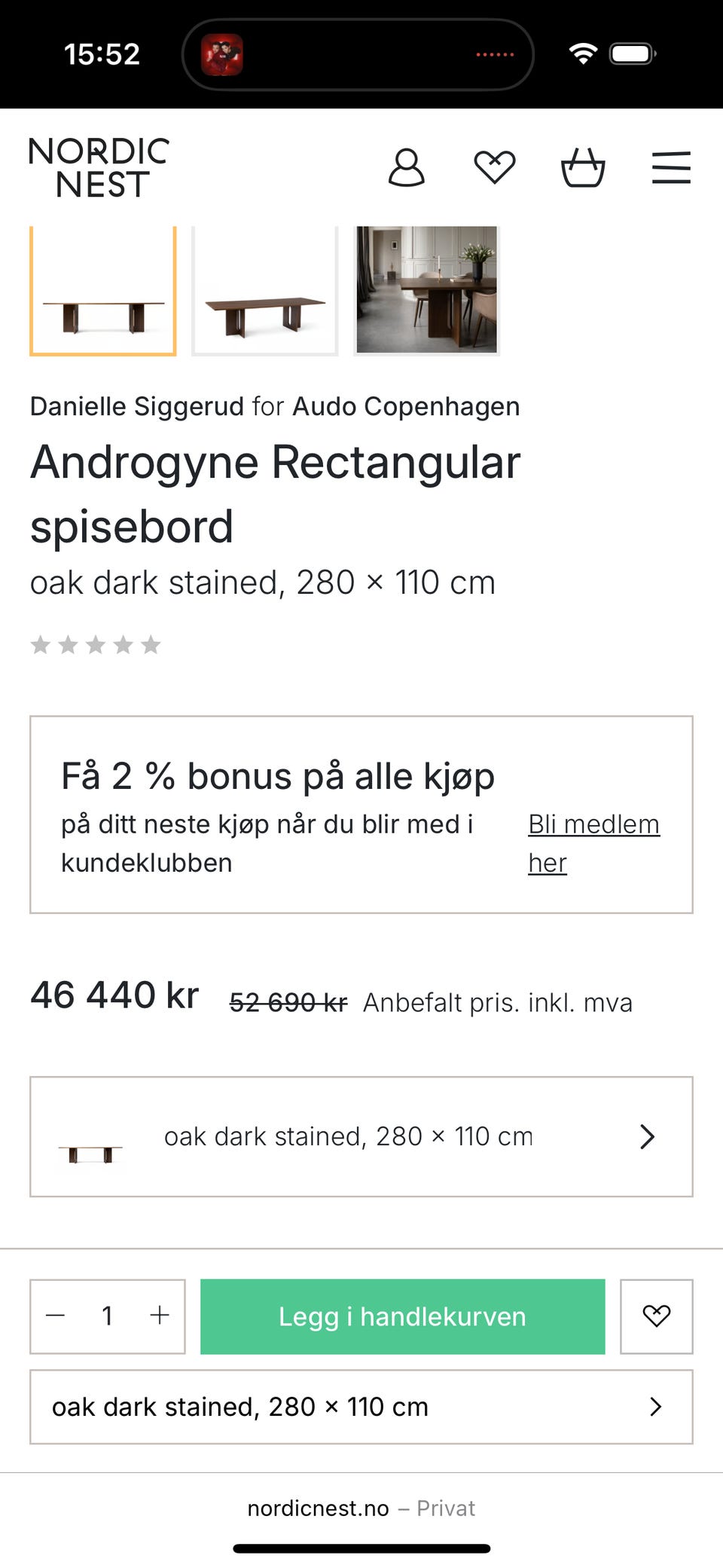Add product to wishlist heart button

tap(656, 1316)
